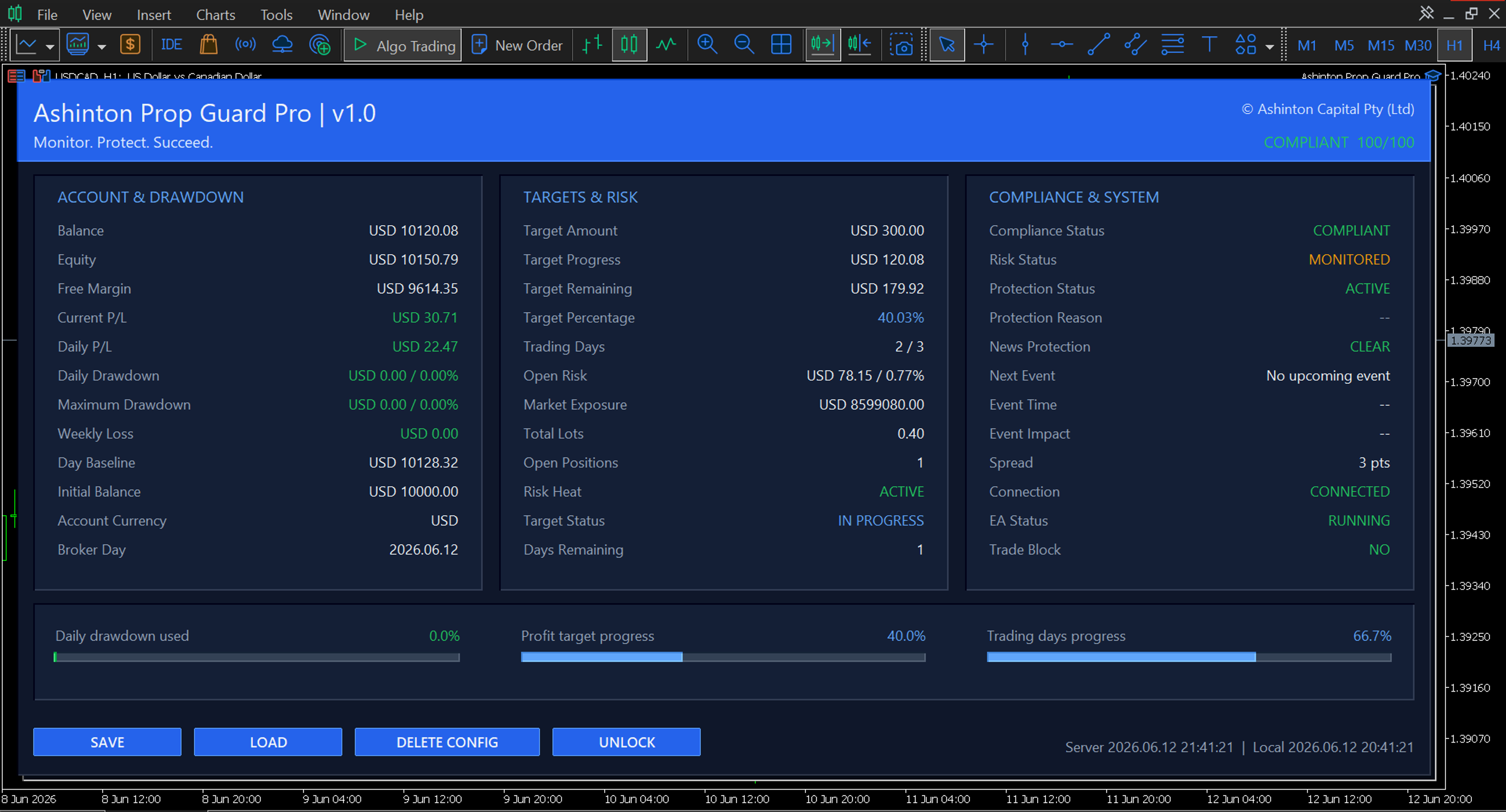Draw a trendline
The image size is (1506, 812).
[1098, 45]
